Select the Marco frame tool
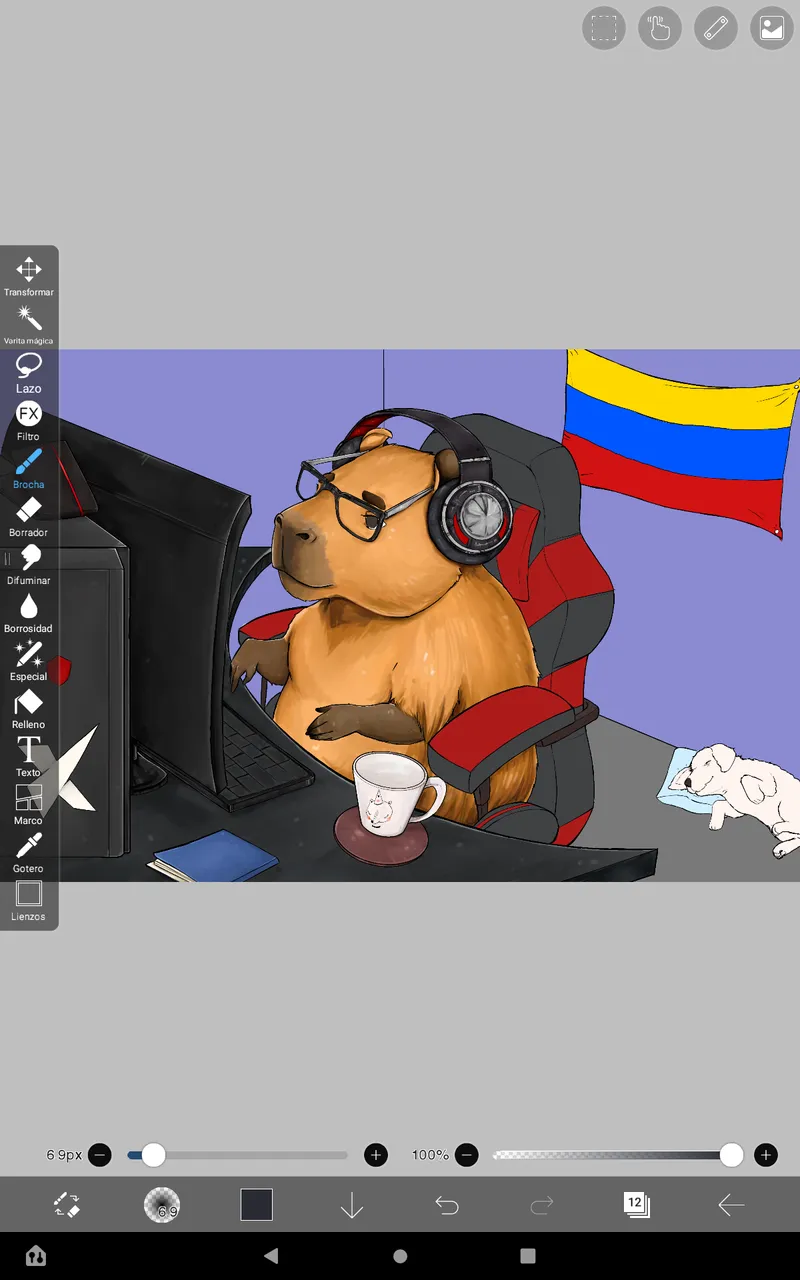 pyautogui.click(x=29, y=804)
